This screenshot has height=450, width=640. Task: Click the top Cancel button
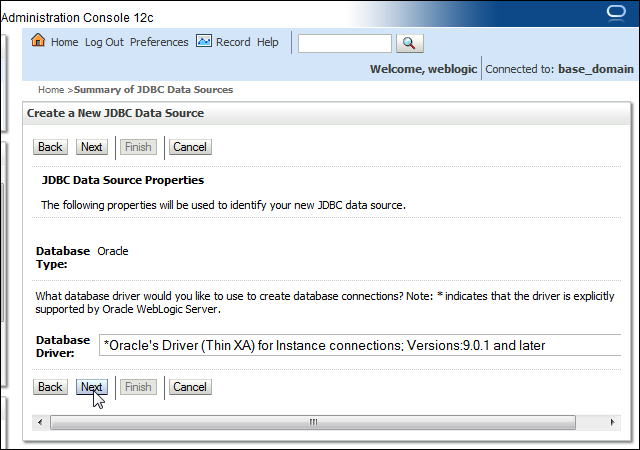[190, 147]
